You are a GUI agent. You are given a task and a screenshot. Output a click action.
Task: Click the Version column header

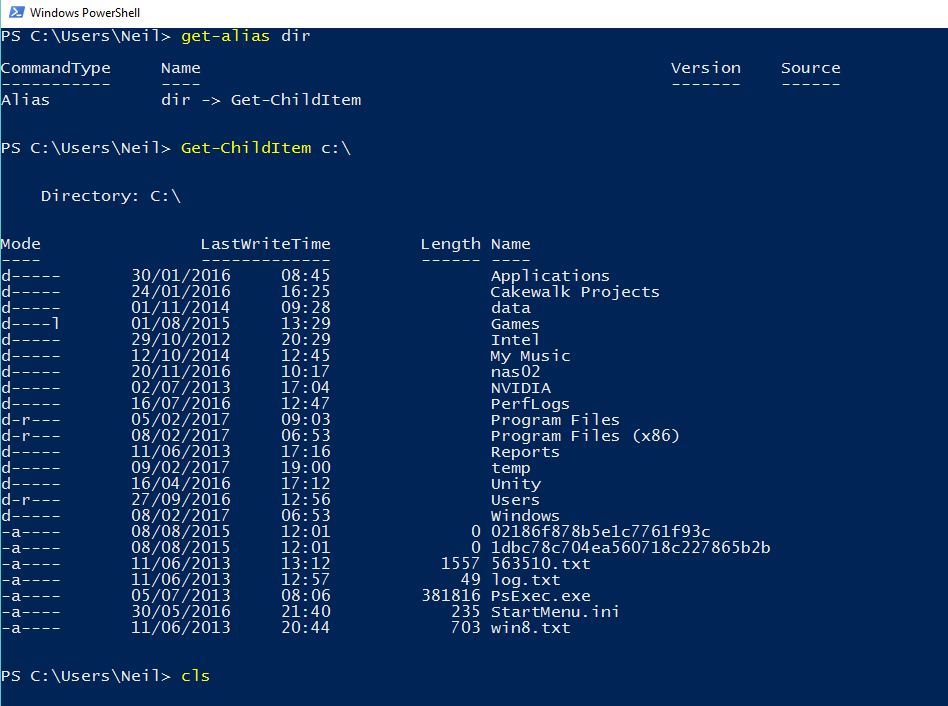coord(705,68)
